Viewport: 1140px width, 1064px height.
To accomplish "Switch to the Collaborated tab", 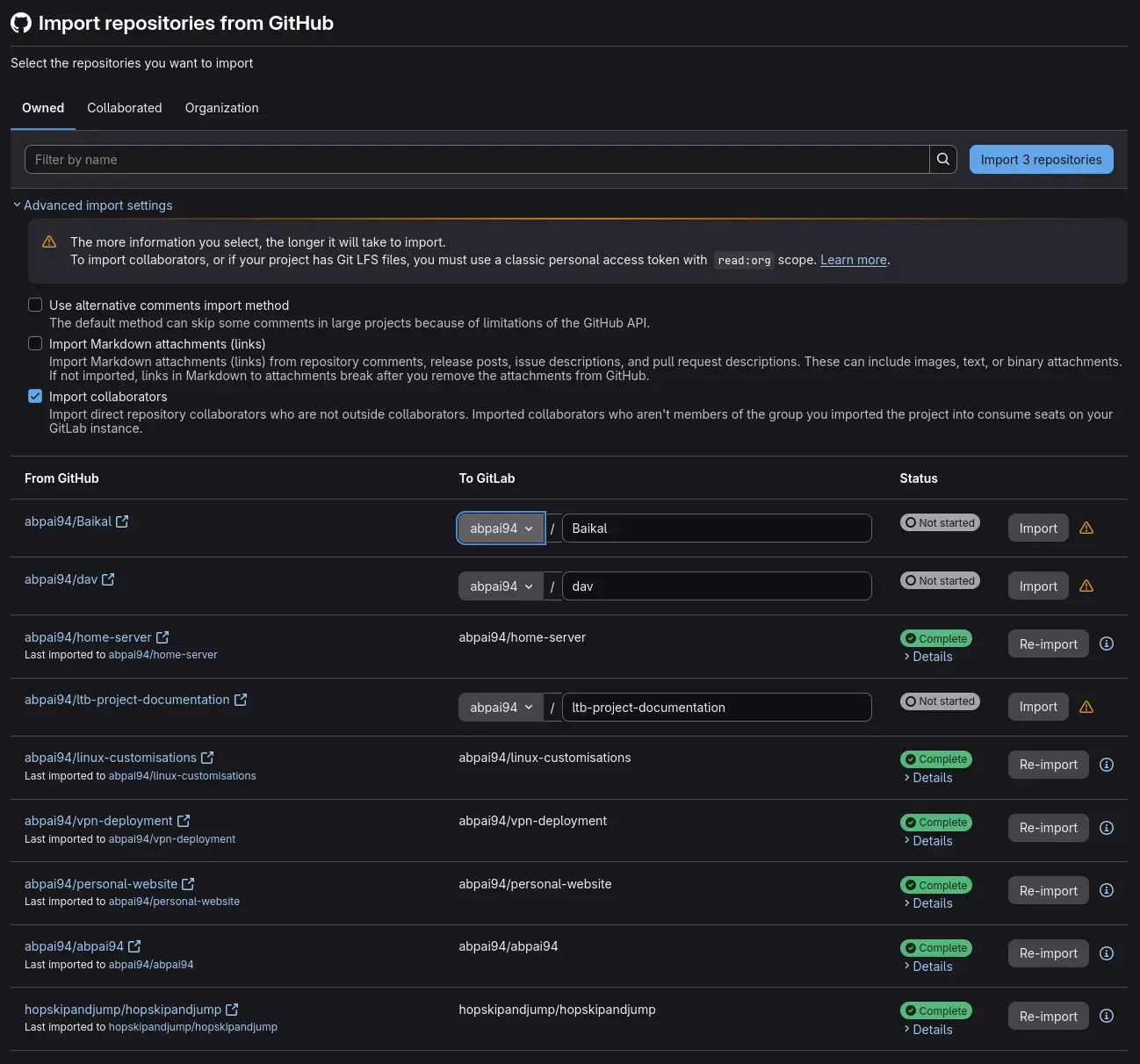I will 125,108.
